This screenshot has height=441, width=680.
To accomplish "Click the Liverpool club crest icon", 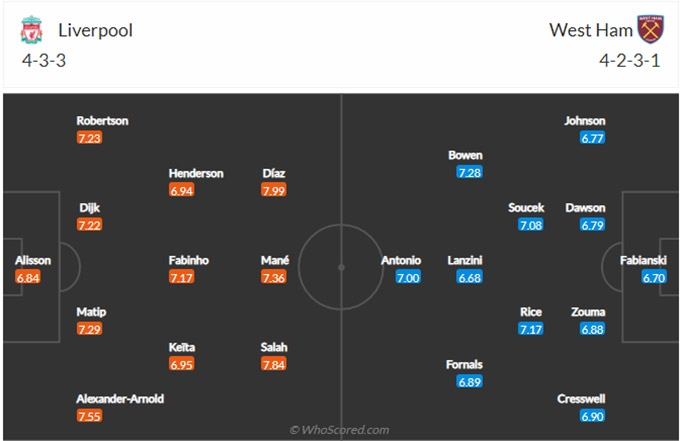I will click(x=31, y=31).
